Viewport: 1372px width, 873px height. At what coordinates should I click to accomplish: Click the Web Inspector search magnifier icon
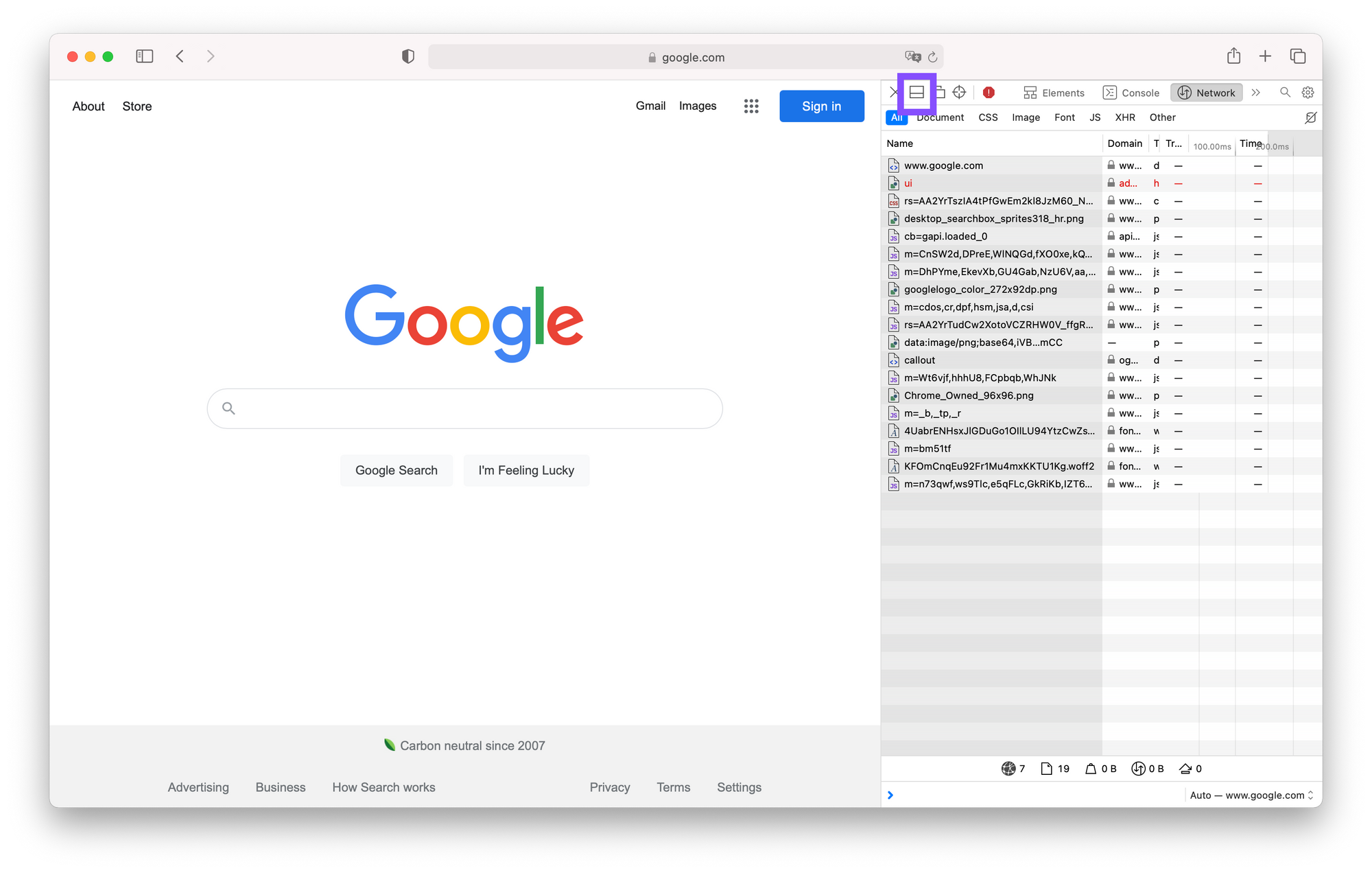tap(1285, 92)
